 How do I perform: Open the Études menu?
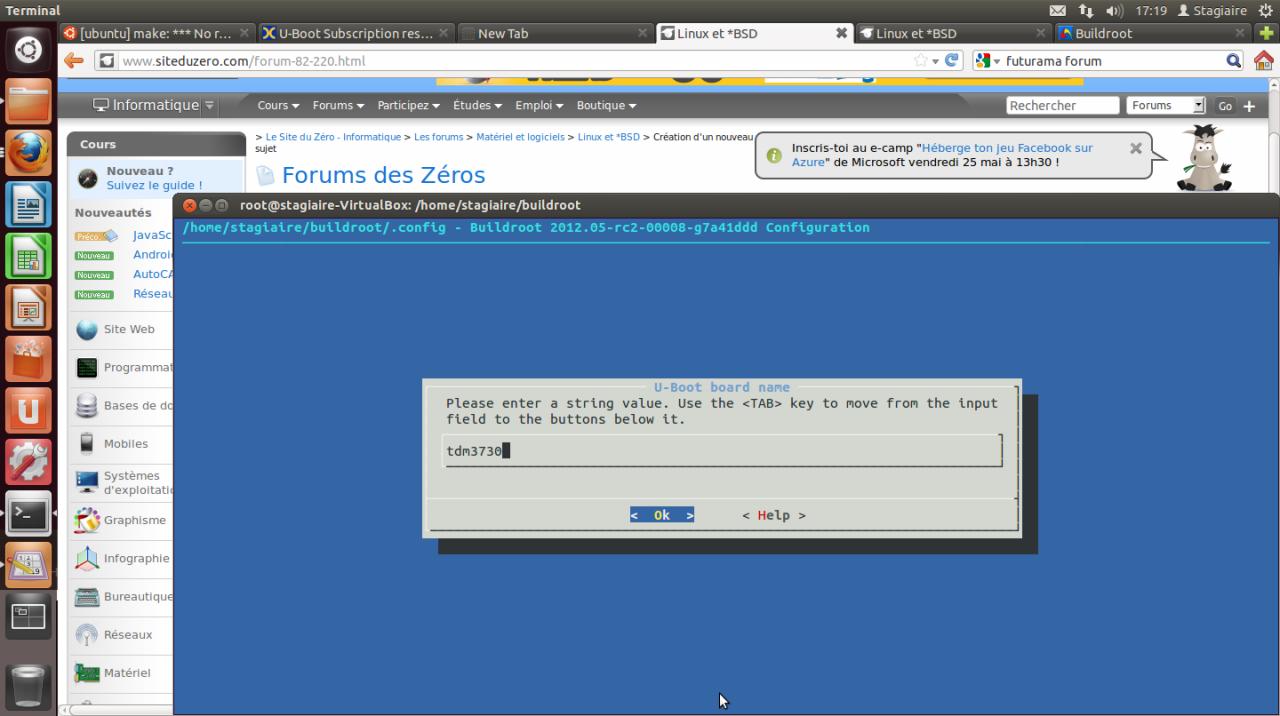click(478, 105)
